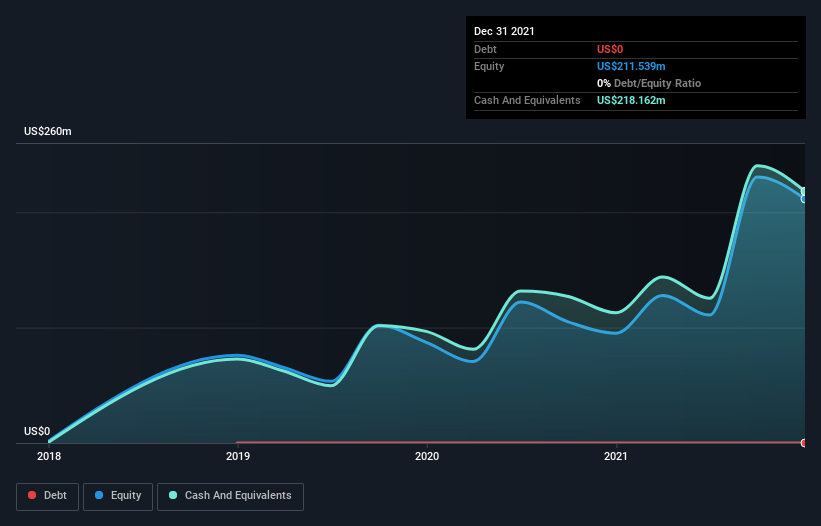The width and height of the screenshot is (821, 526).
Task: Click the 2021 axis label
Action: pyautogui.click(x=616, y=456)
